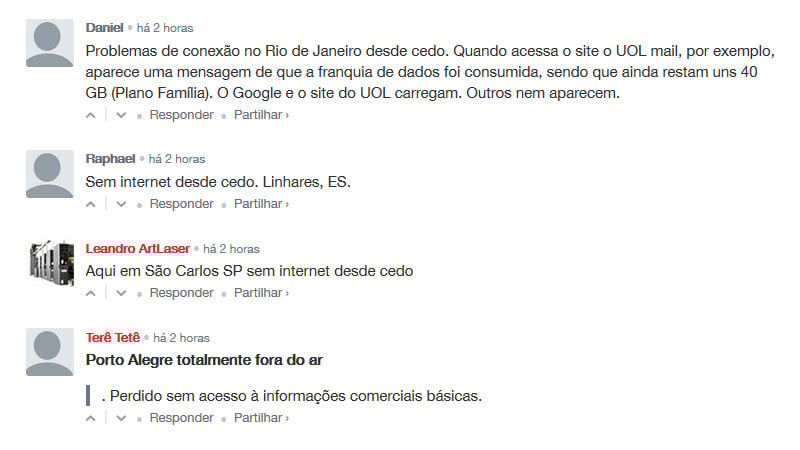
Task: Downvote Daniel's comment
Action: (121, 115)
